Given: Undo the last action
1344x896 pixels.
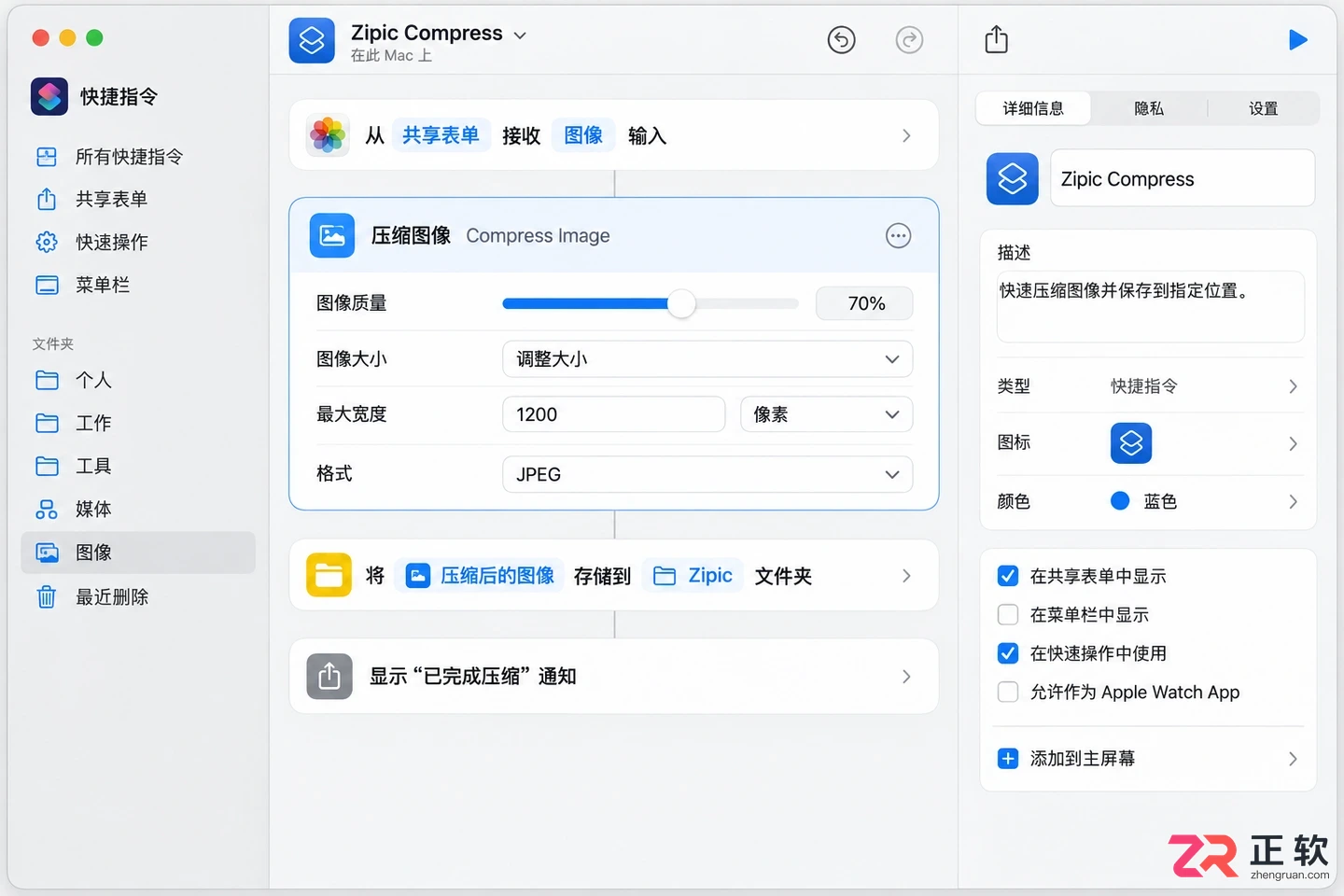Looking at the screenshot, I should pyautogui.click(x=841, y=40).
